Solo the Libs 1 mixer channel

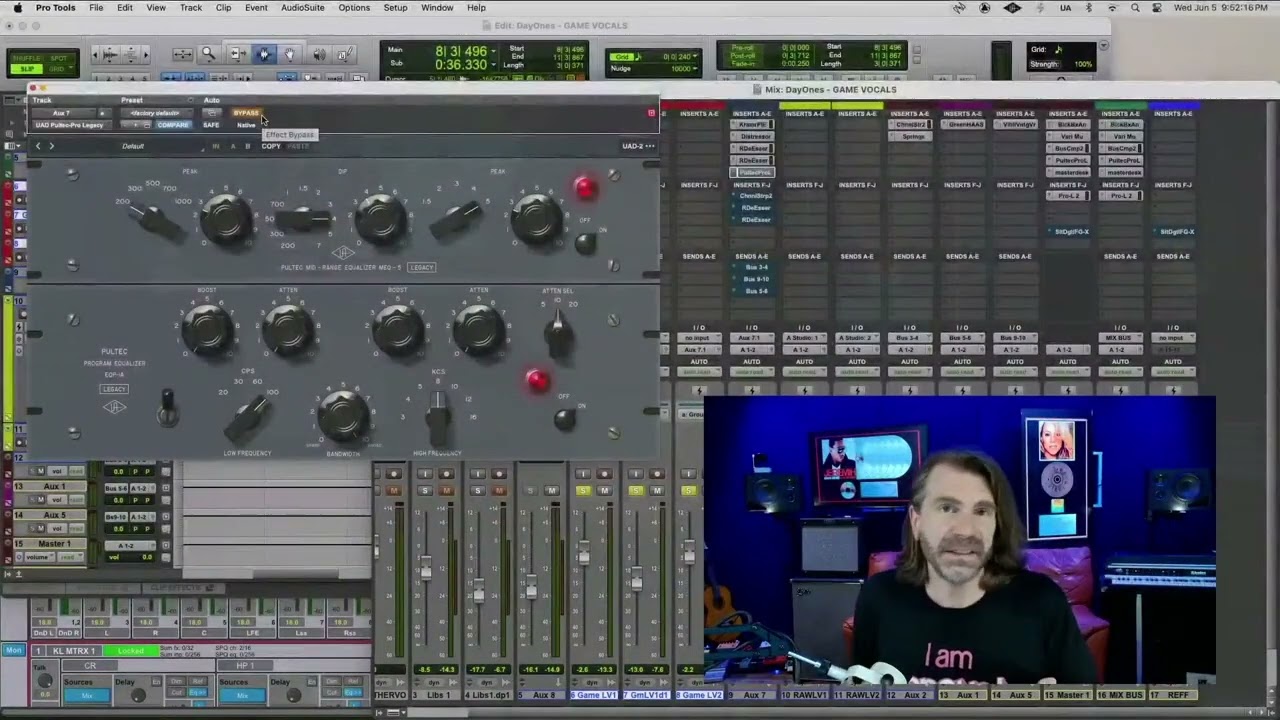424,491
